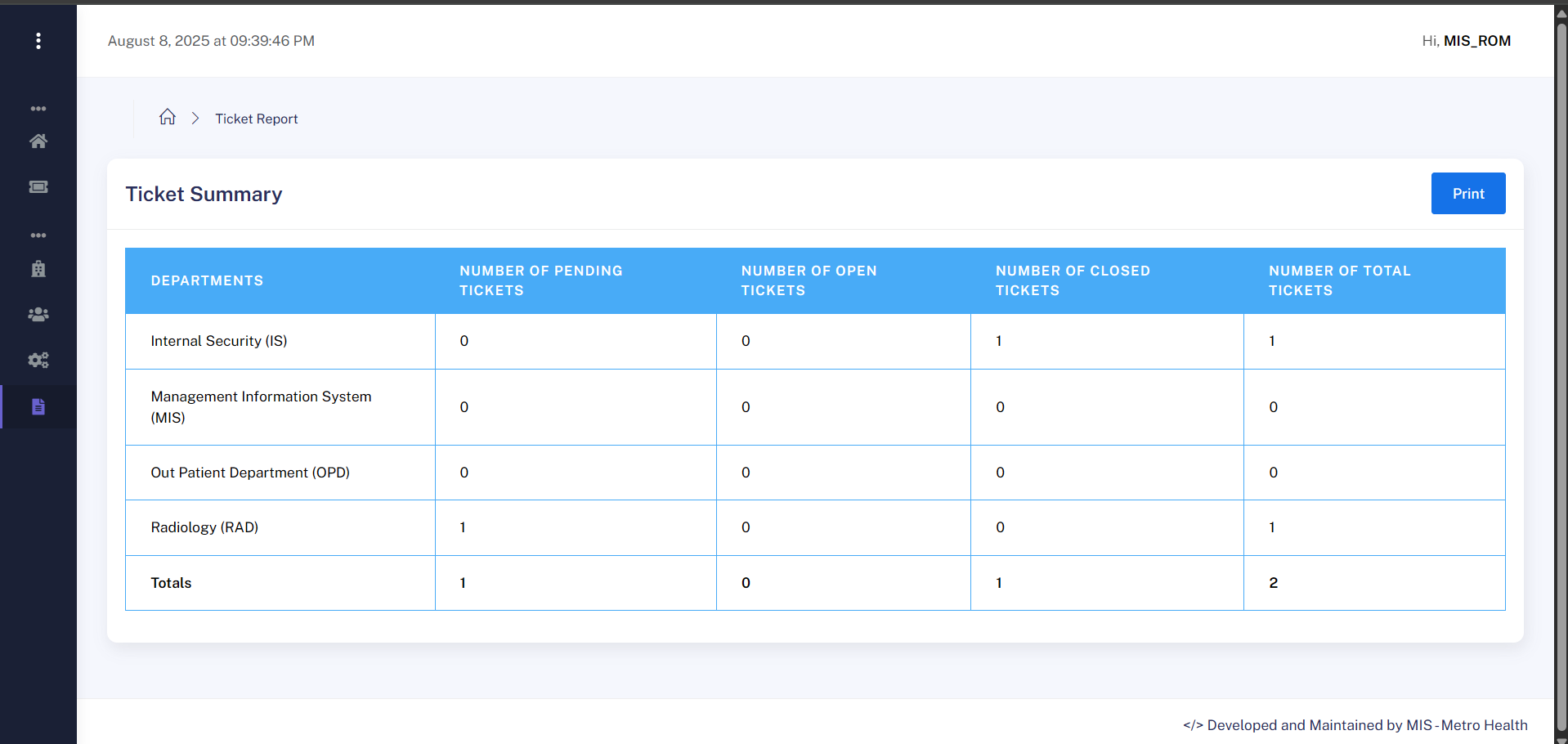The image size is (1568, 744).
Task: Select the Radiology (RAD) department row
Action: click(204, 527)
